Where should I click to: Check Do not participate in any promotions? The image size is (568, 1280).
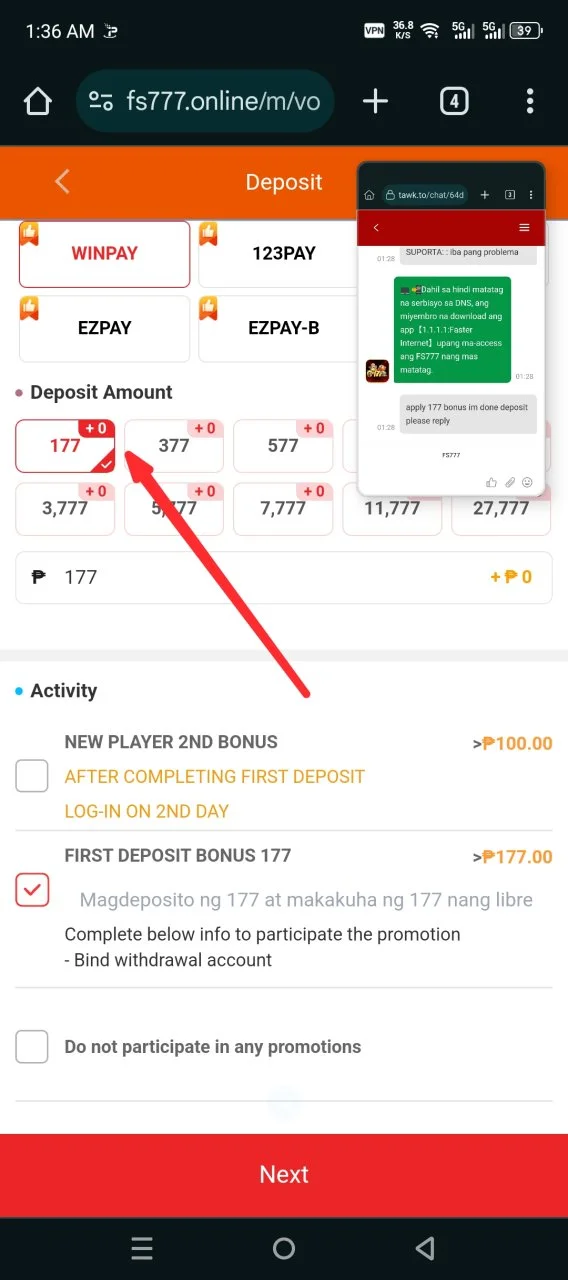tap(32, 1047)
